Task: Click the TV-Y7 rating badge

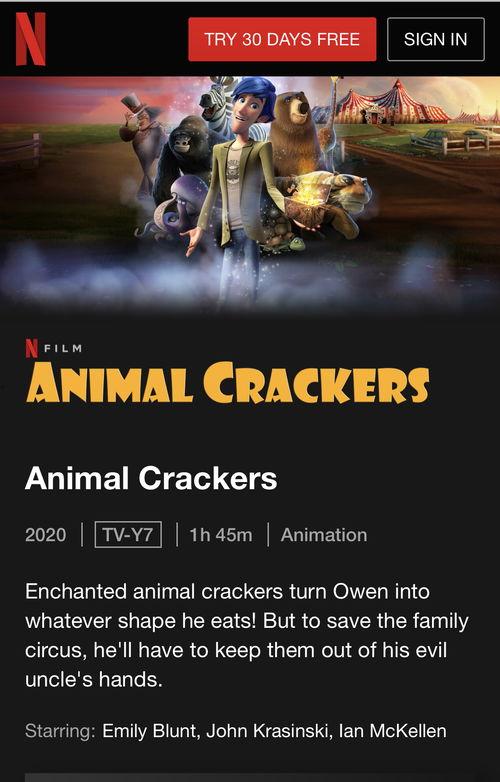Action: (128, 535)
